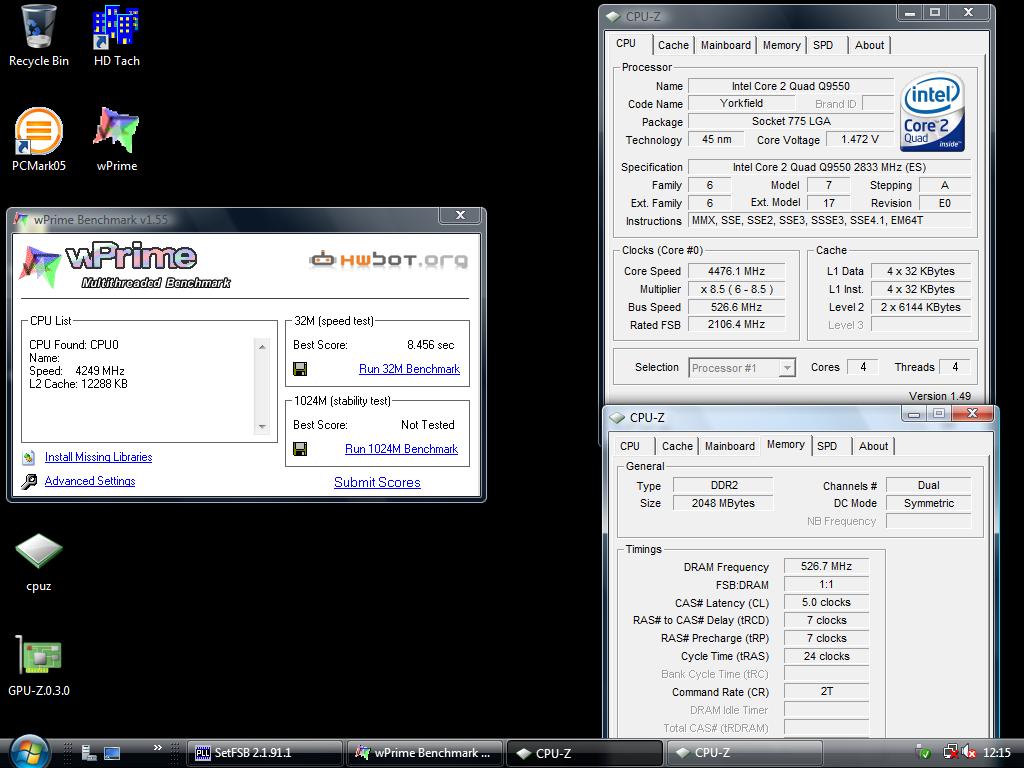Screen dimensions: 1024x768
Task: Click the memory Size value 2048 MBytes
Action: [x=723, y=503]
